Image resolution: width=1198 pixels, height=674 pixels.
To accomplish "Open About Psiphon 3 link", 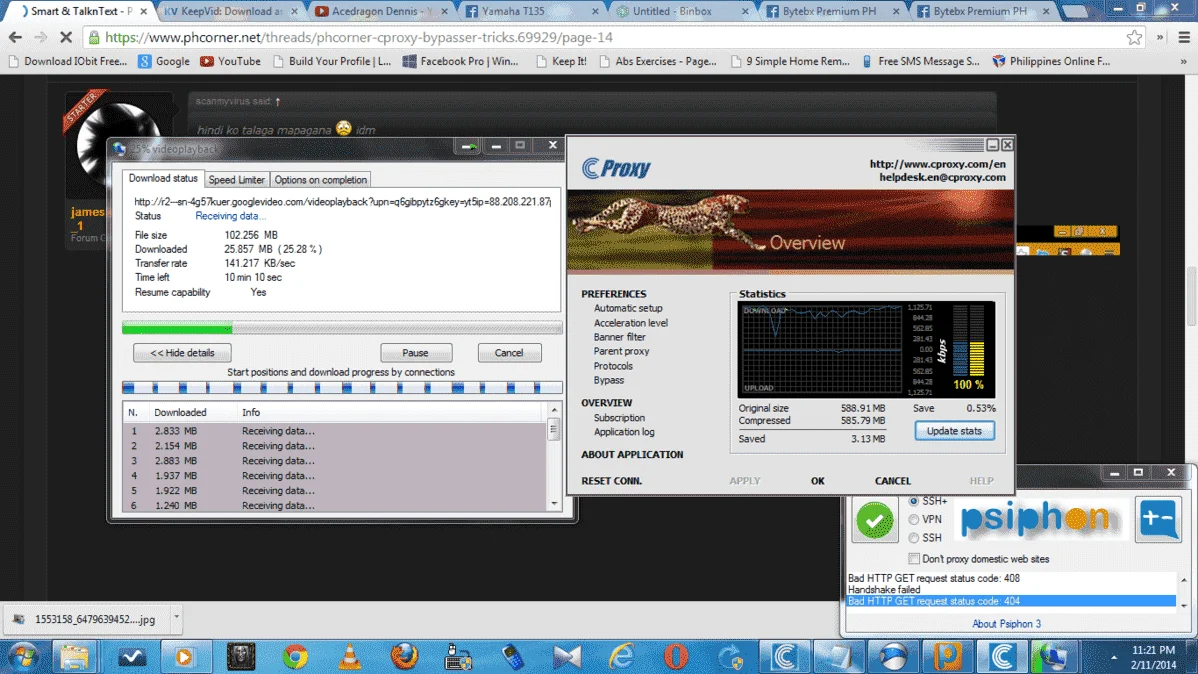I will (1006, 624).
